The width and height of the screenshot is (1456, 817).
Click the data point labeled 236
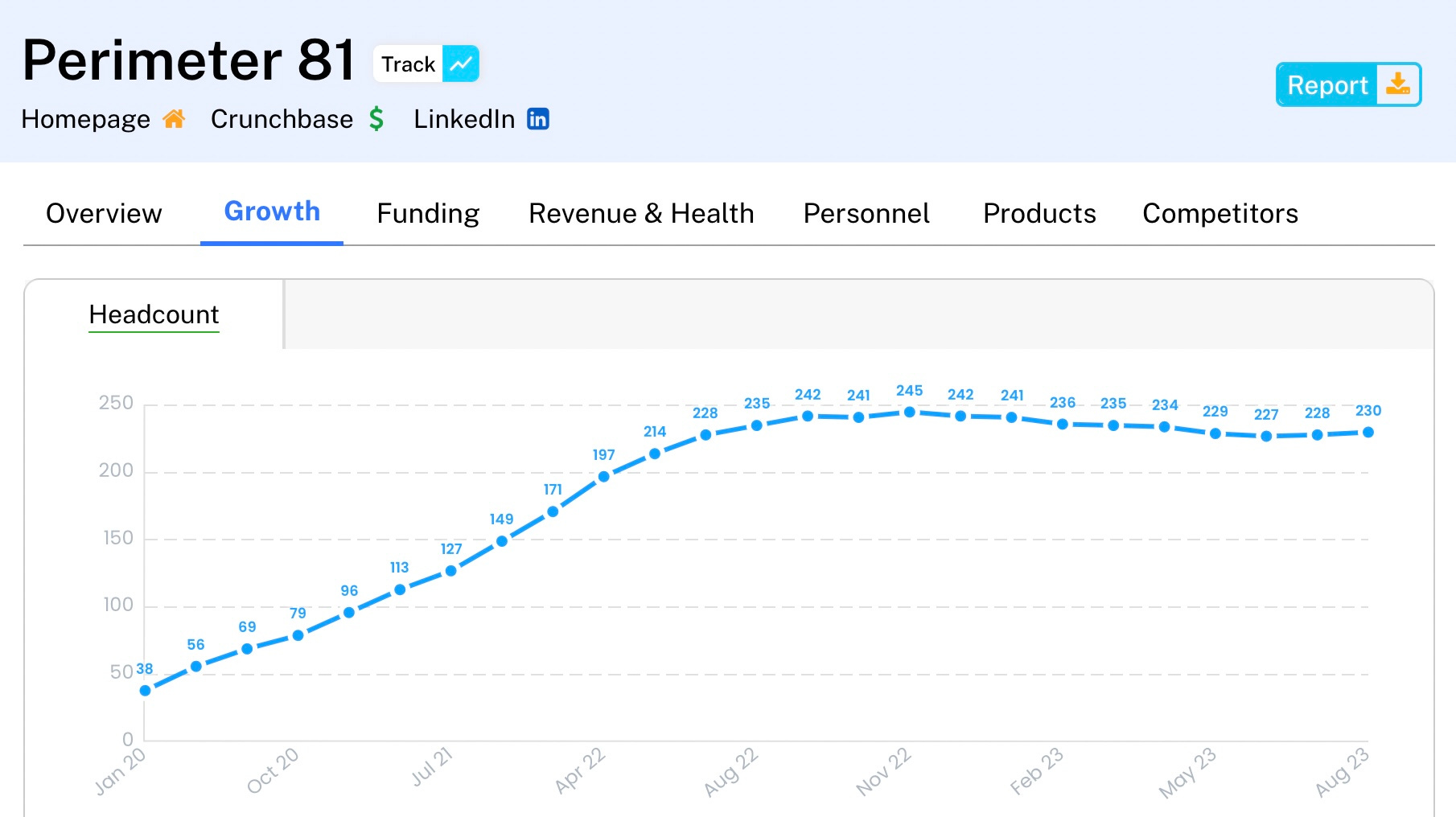[1063, 424]
